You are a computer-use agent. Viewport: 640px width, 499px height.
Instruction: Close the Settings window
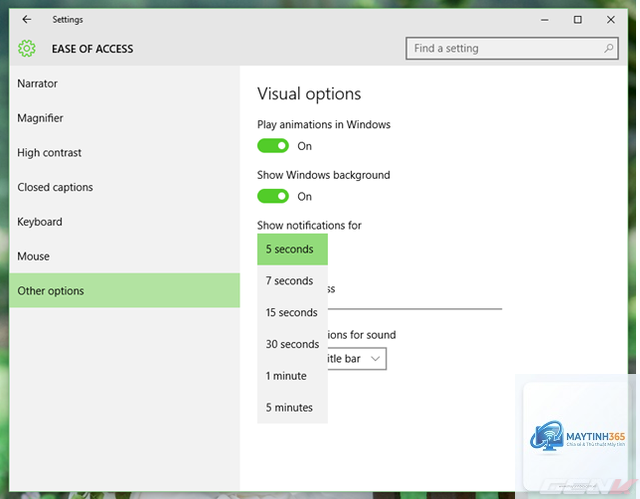pyautogui.click(x=611, y=20)
